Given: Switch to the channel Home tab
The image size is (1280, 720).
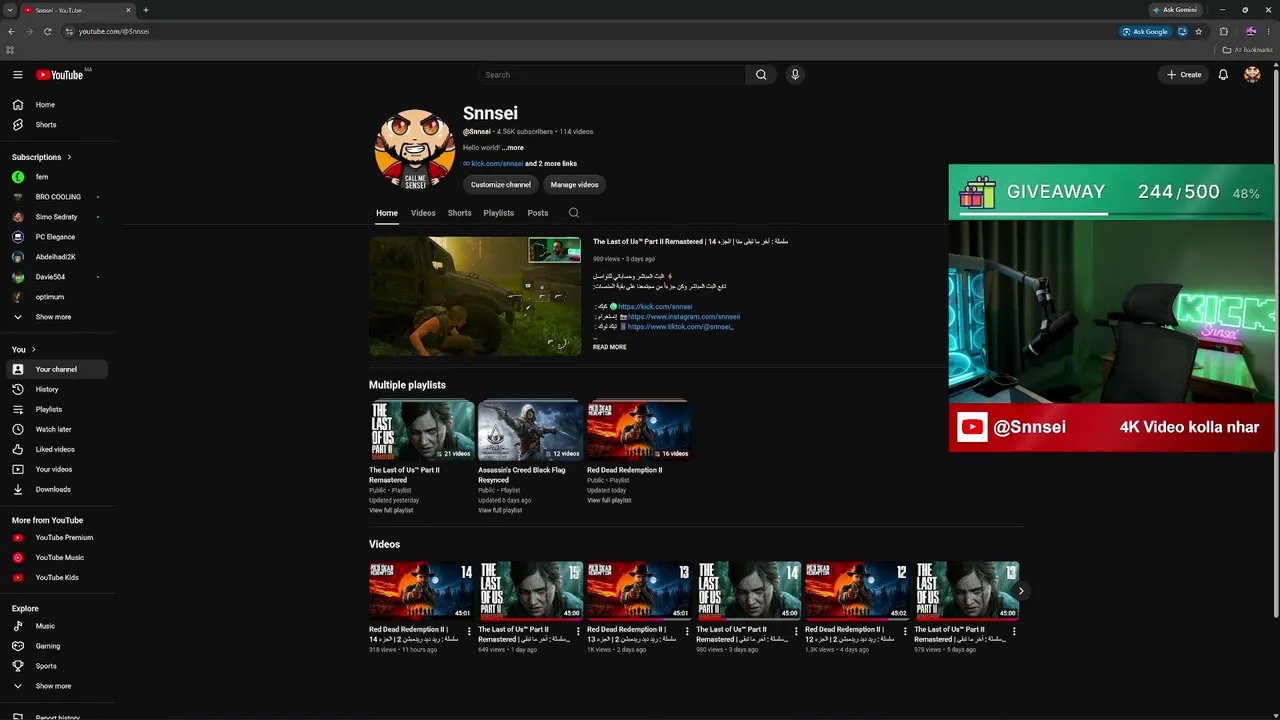Looking at the screenshot, I should pyautogui.click(x=387, y=213).
